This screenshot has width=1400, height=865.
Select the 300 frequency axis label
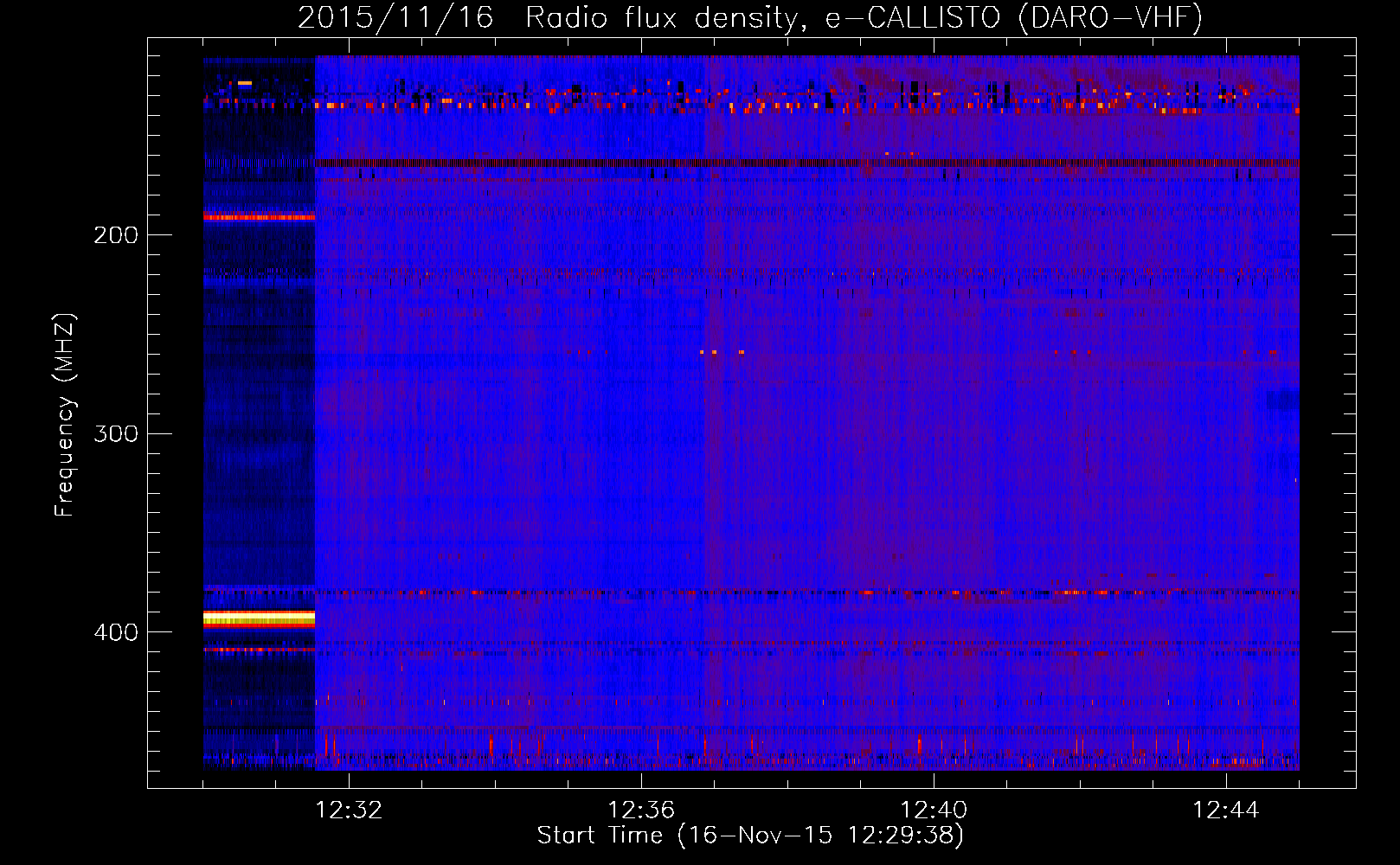(116, 433)
